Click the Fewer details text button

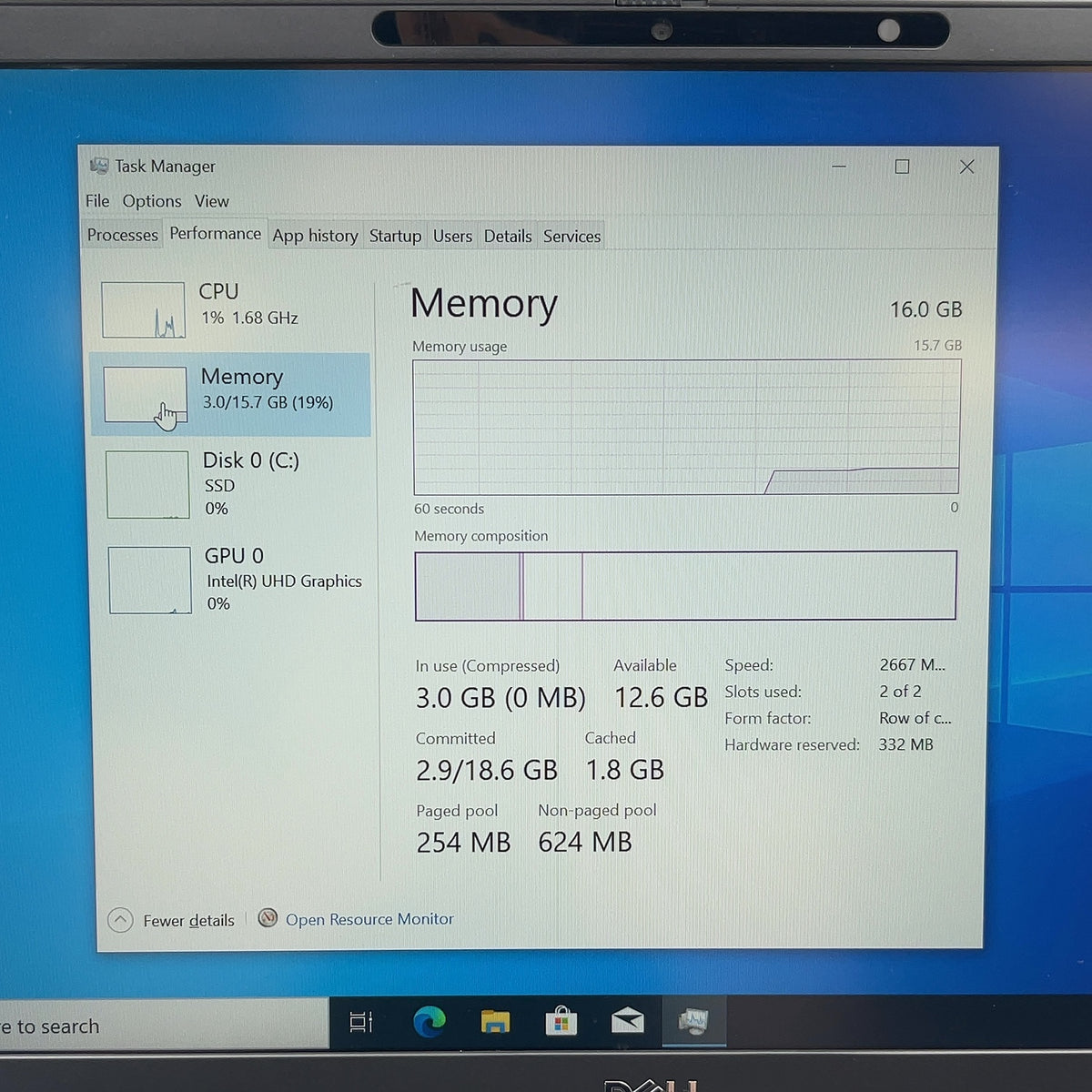pos(188,921)
